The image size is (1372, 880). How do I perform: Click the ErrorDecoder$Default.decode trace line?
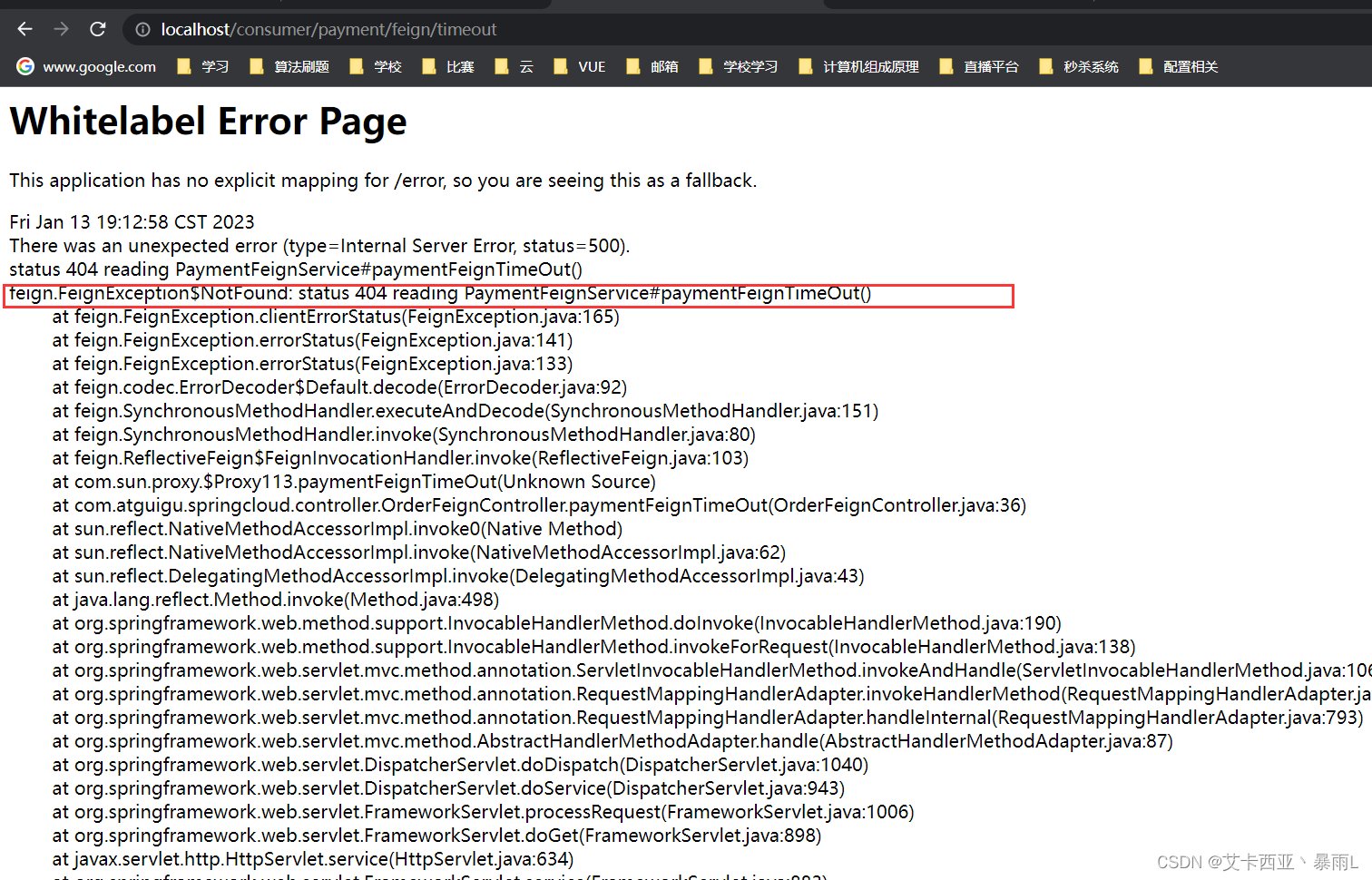[339, 387]
